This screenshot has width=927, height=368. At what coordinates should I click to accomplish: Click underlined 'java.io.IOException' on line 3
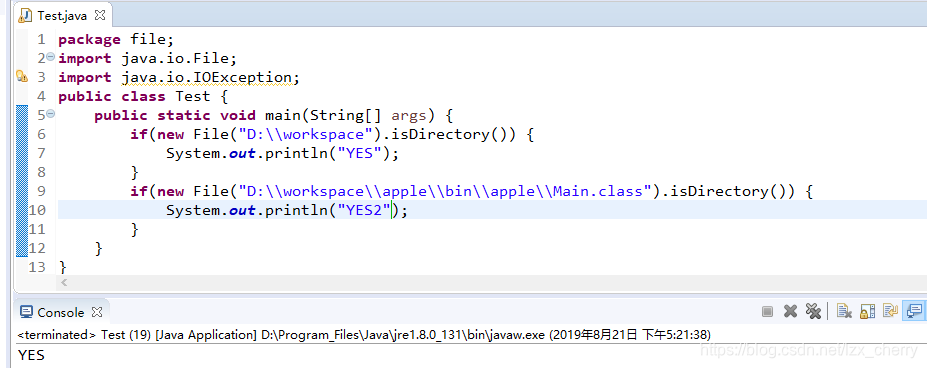point(207,78)
